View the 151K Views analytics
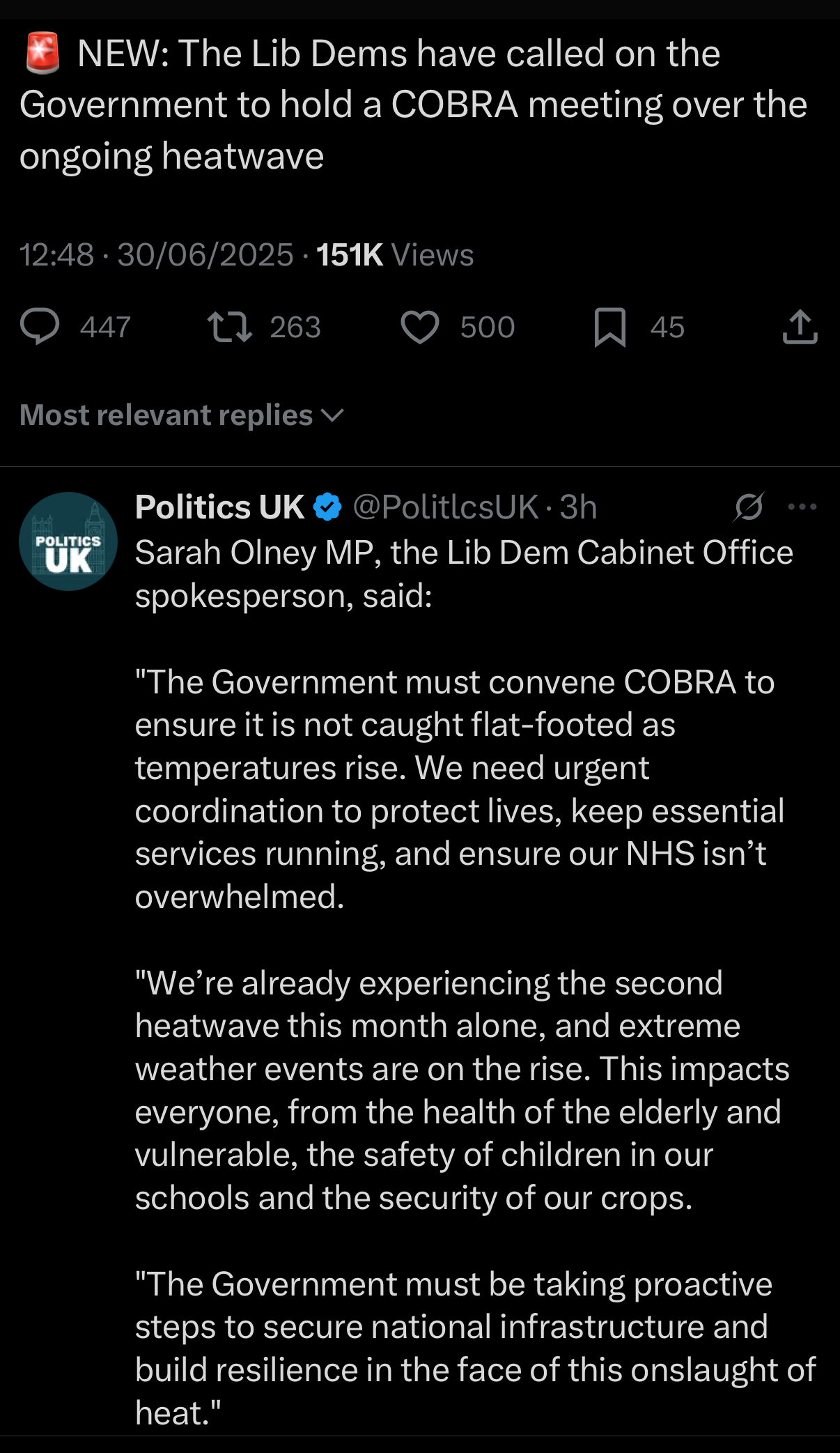The height and width of the screenshot is (1453, 840). pos(395,255)
